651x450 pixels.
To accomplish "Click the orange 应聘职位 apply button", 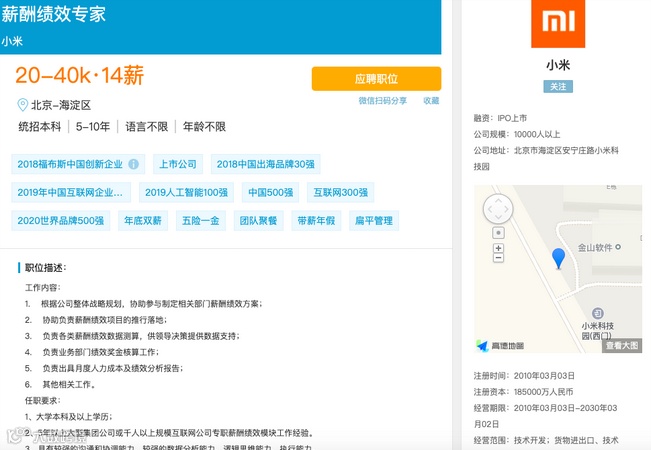I will [376, 78].
